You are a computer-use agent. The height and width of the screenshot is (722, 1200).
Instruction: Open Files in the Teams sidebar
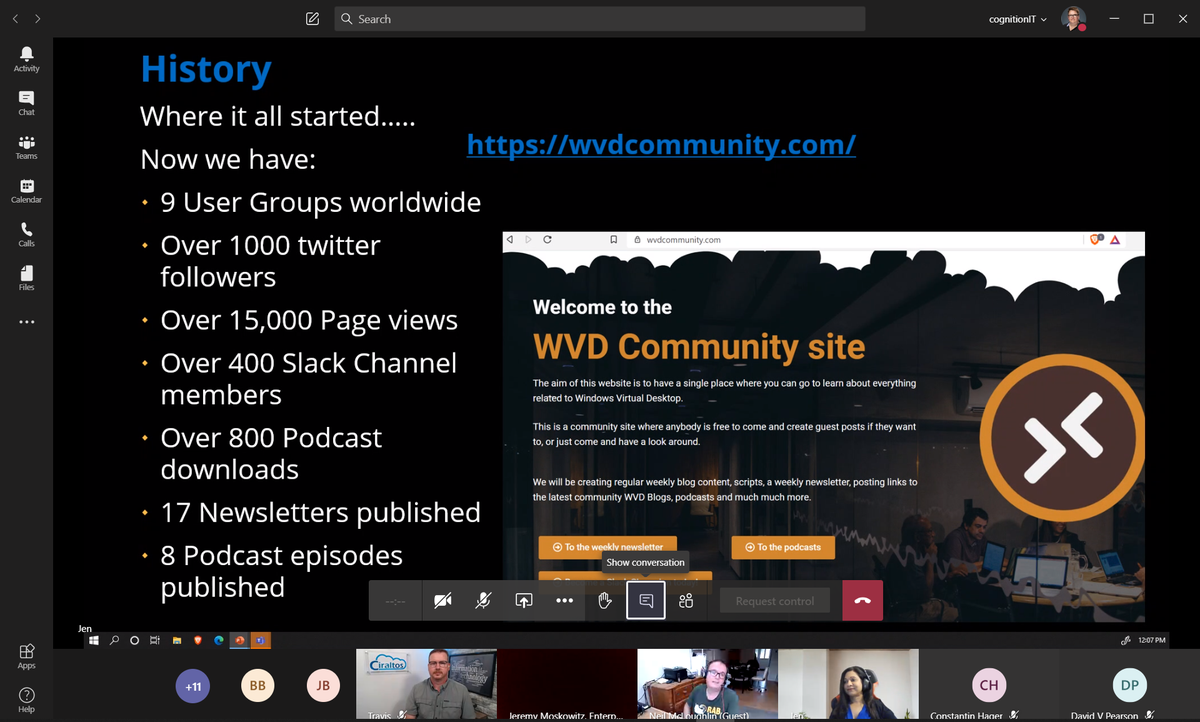pos(26,278)
